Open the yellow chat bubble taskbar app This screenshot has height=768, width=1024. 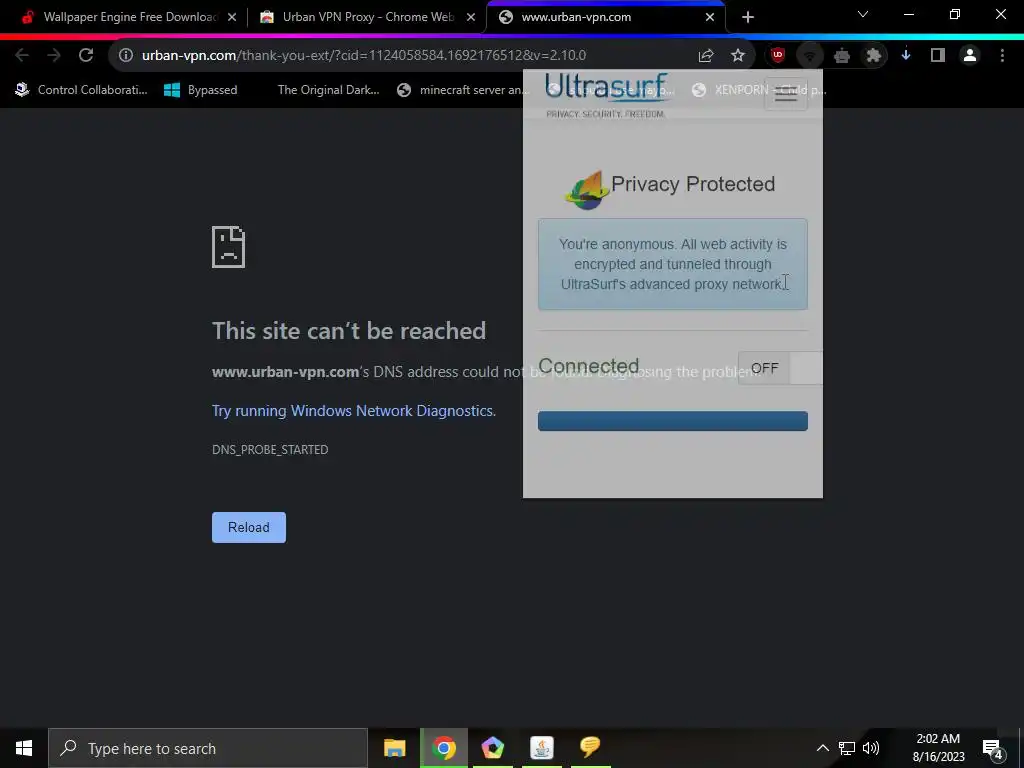[590, 746]
